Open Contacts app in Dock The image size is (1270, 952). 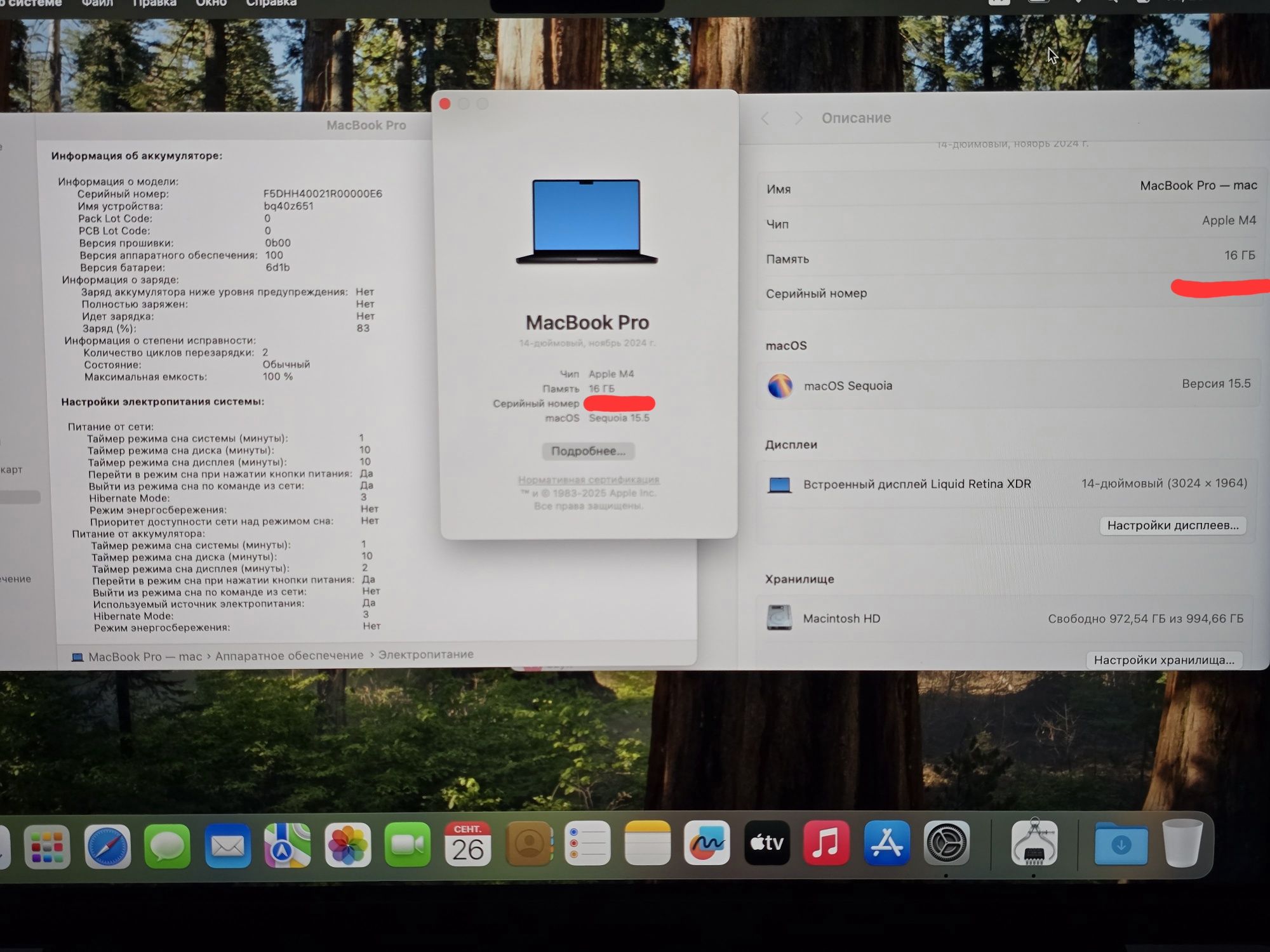(x=528, y=844)
